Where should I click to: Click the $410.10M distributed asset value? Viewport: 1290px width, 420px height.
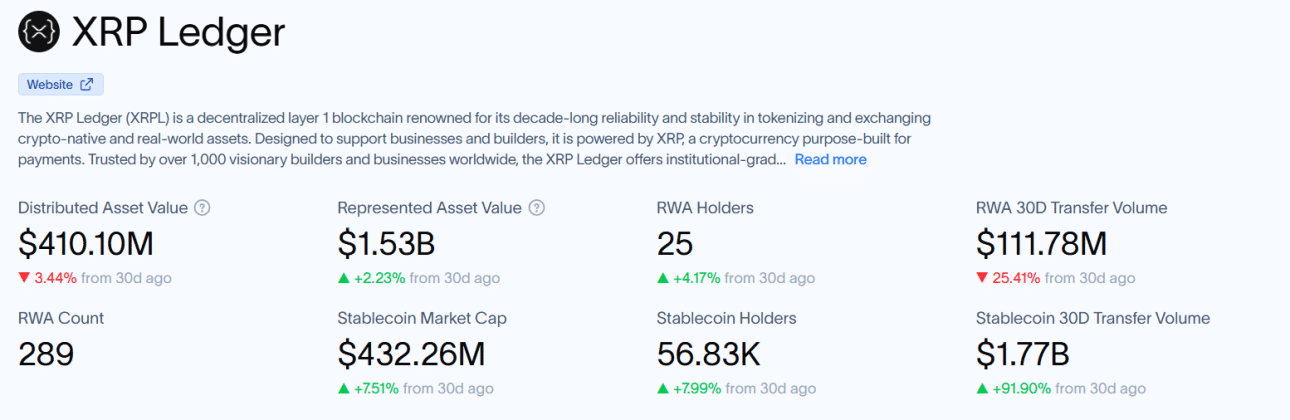pyautogui.click(x=86, y=243)
